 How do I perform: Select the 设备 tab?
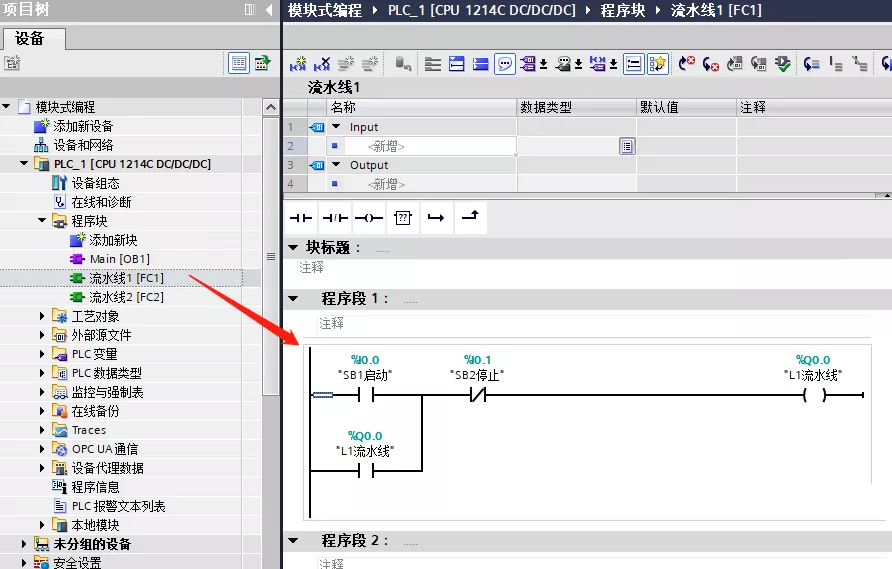[30, 38]
